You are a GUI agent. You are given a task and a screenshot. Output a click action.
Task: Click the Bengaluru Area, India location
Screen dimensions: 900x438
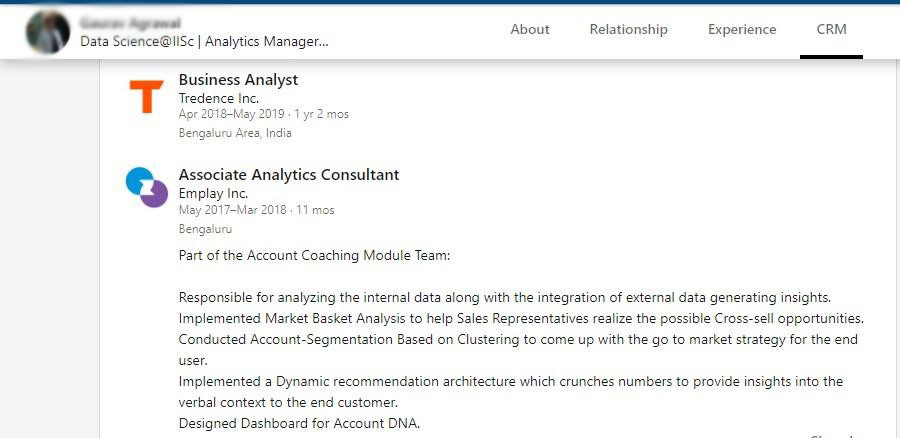click(x=235, y=133)
